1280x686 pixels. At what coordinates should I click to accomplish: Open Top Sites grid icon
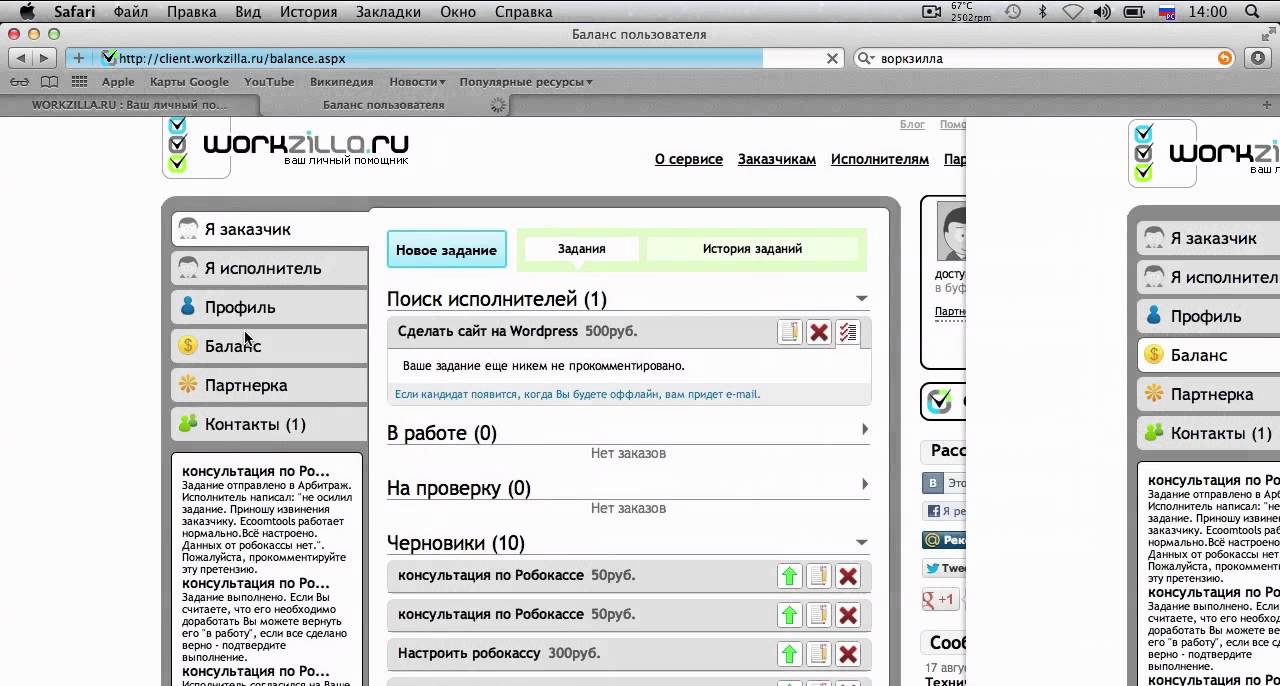tap(80, 82)
